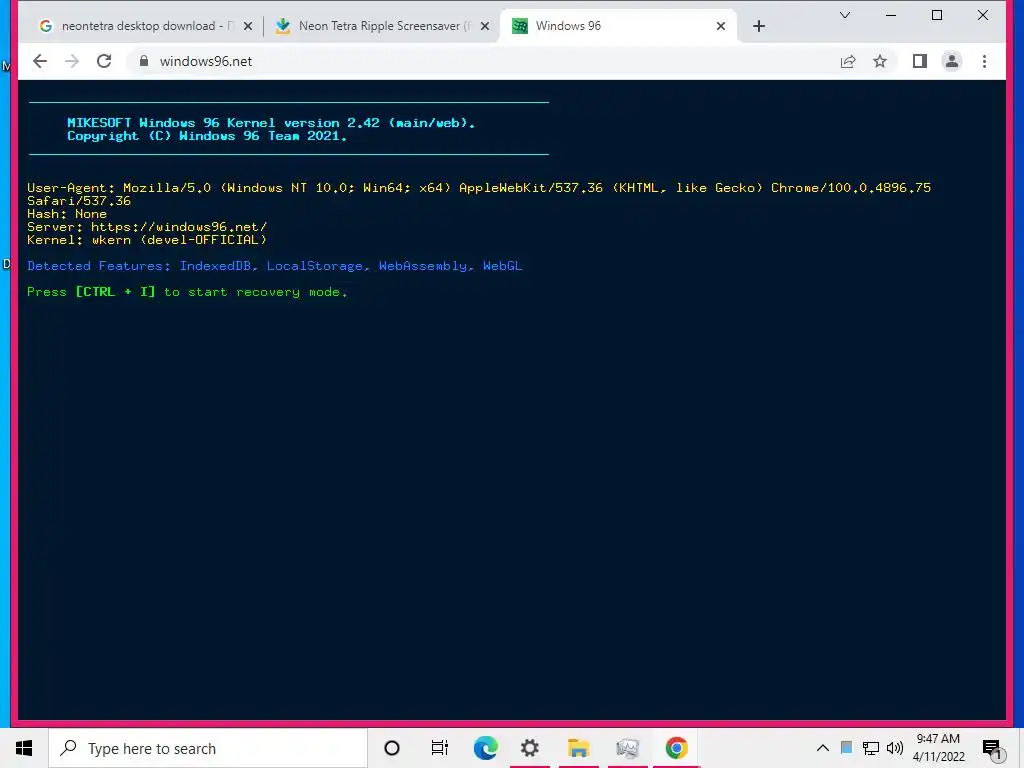The image size is (1024, 768).
Task: Click the 'Detected Features' line
Action: coord(274,266)
